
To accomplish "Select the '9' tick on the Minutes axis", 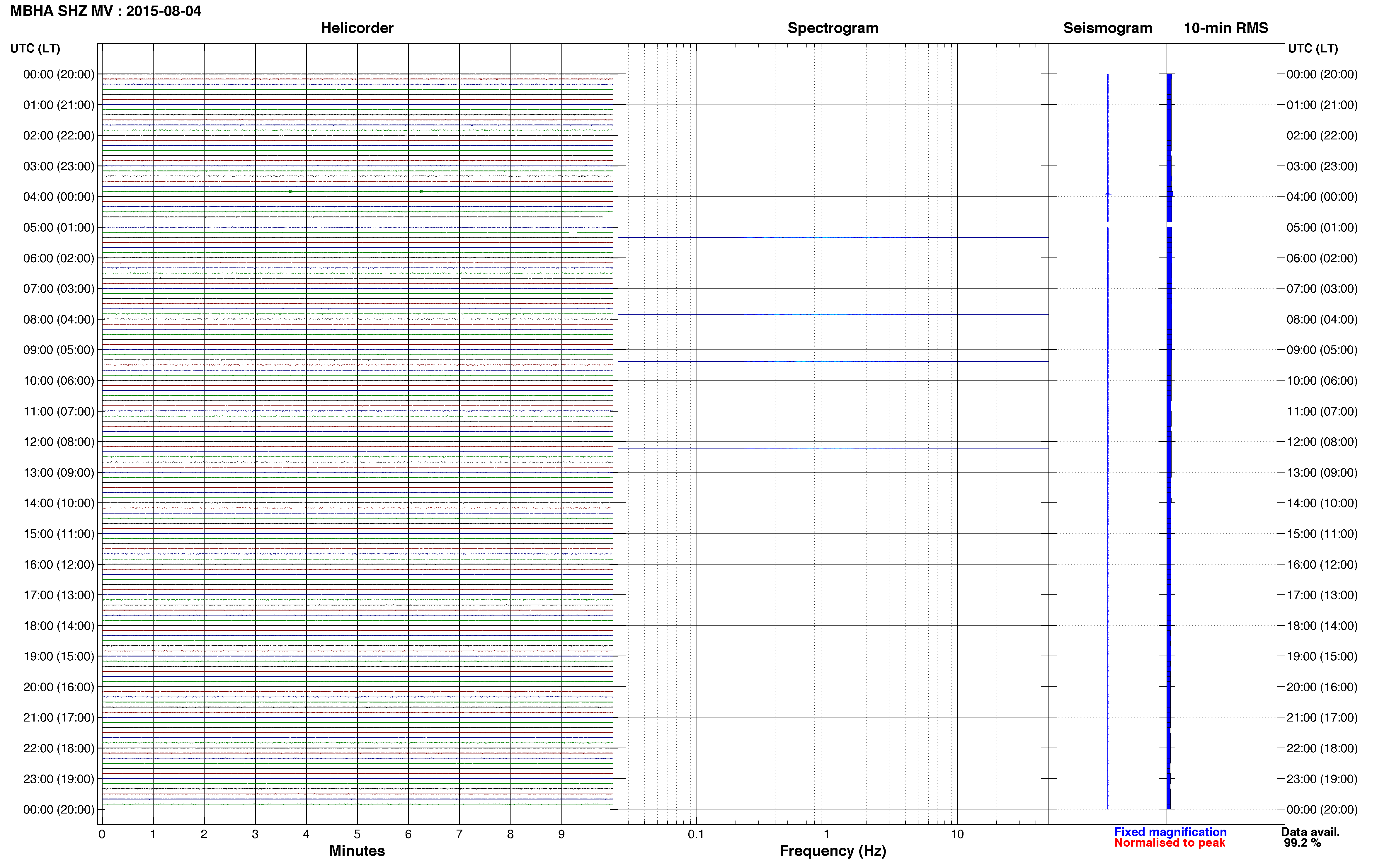I will 561,835.
